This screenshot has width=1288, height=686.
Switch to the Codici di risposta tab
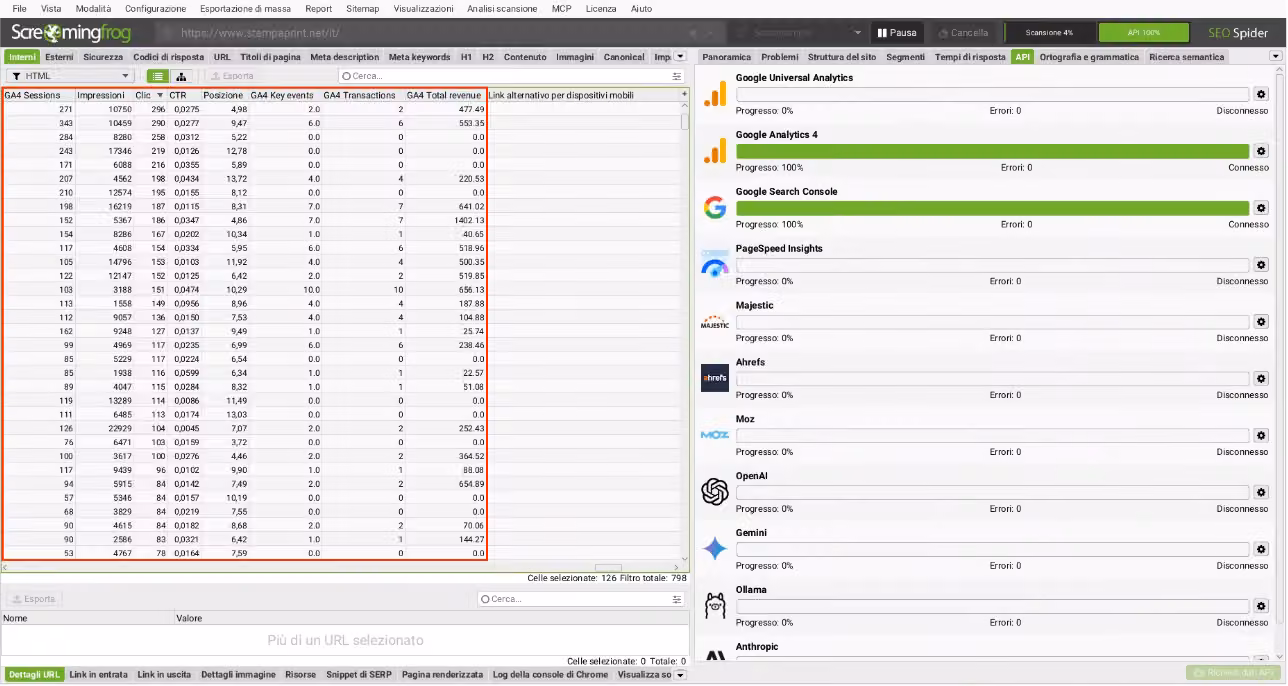click(168, 57)
